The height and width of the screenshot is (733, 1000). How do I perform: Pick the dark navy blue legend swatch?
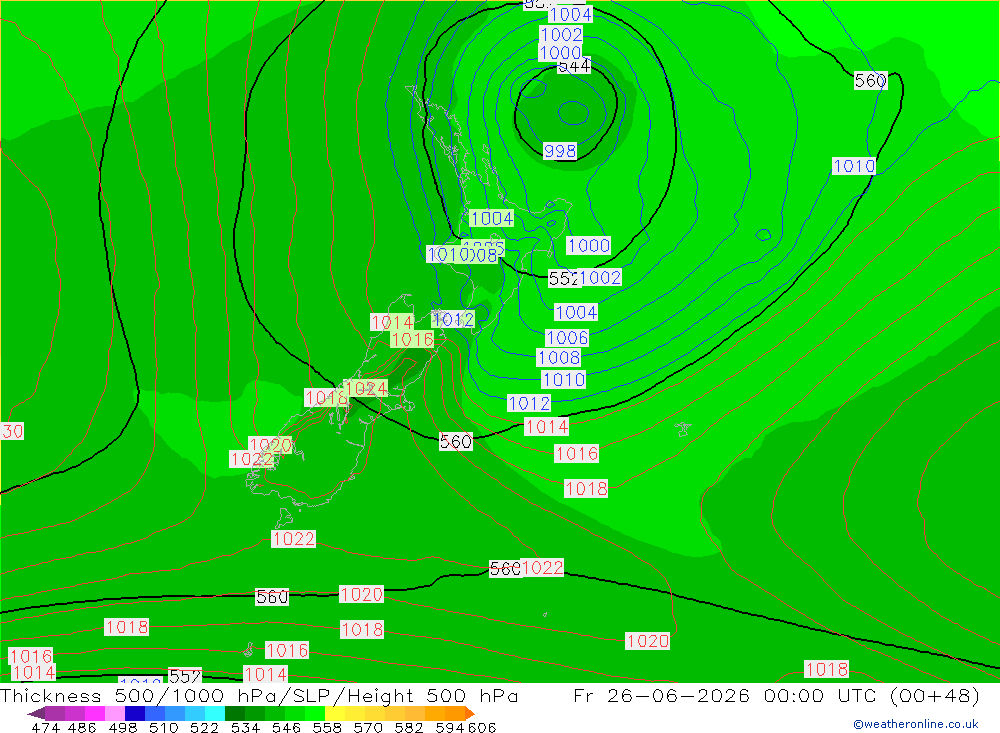coord(135,713)
